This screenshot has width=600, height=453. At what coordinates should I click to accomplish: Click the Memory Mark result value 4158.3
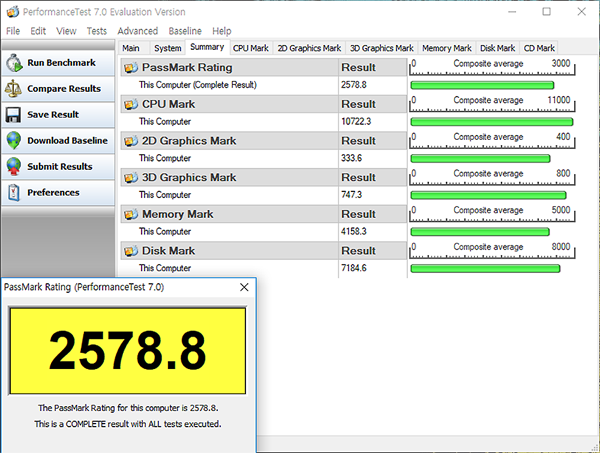coord(354,231)
